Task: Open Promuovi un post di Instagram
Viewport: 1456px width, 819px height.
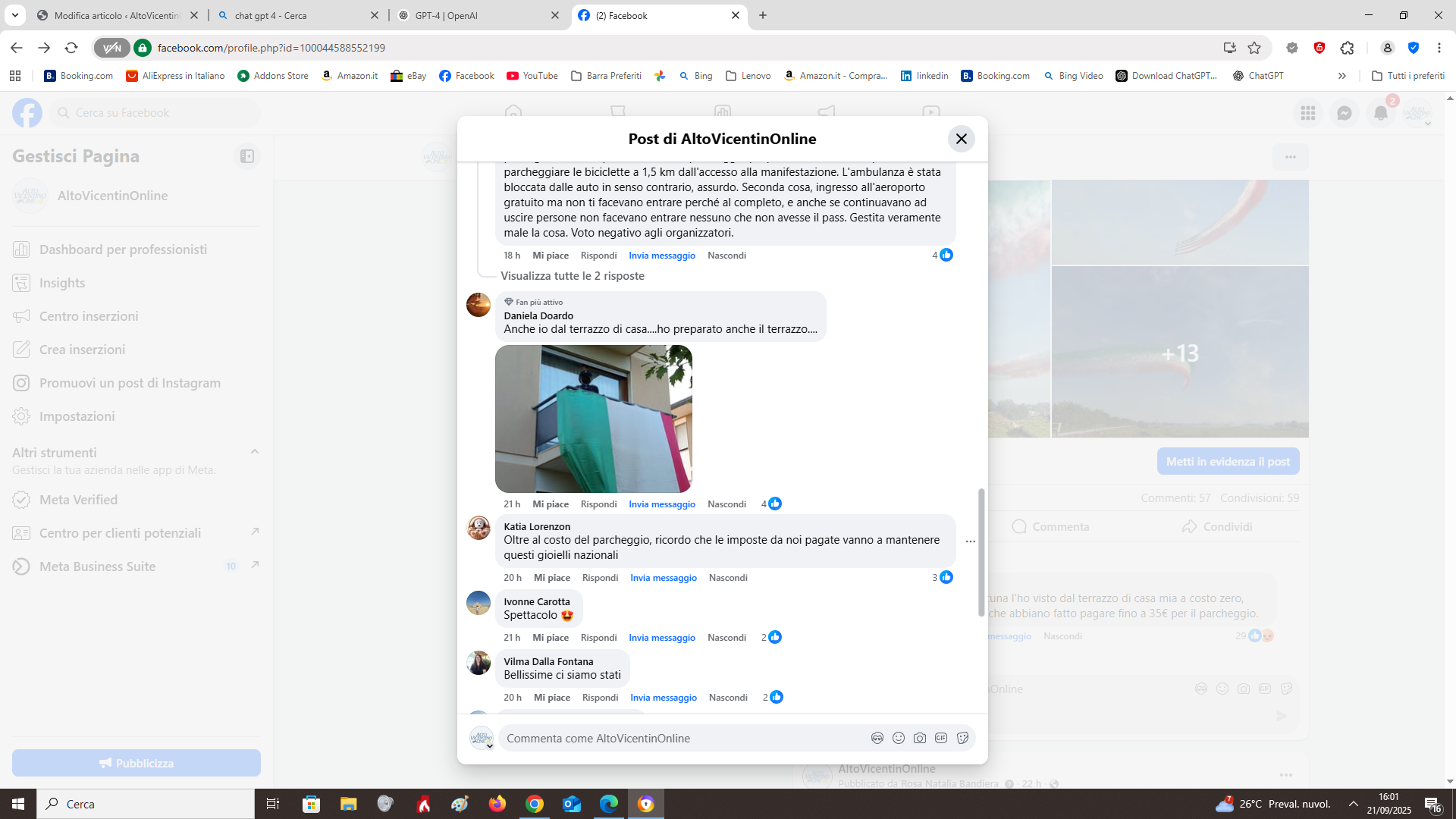Action: (136, 383)
